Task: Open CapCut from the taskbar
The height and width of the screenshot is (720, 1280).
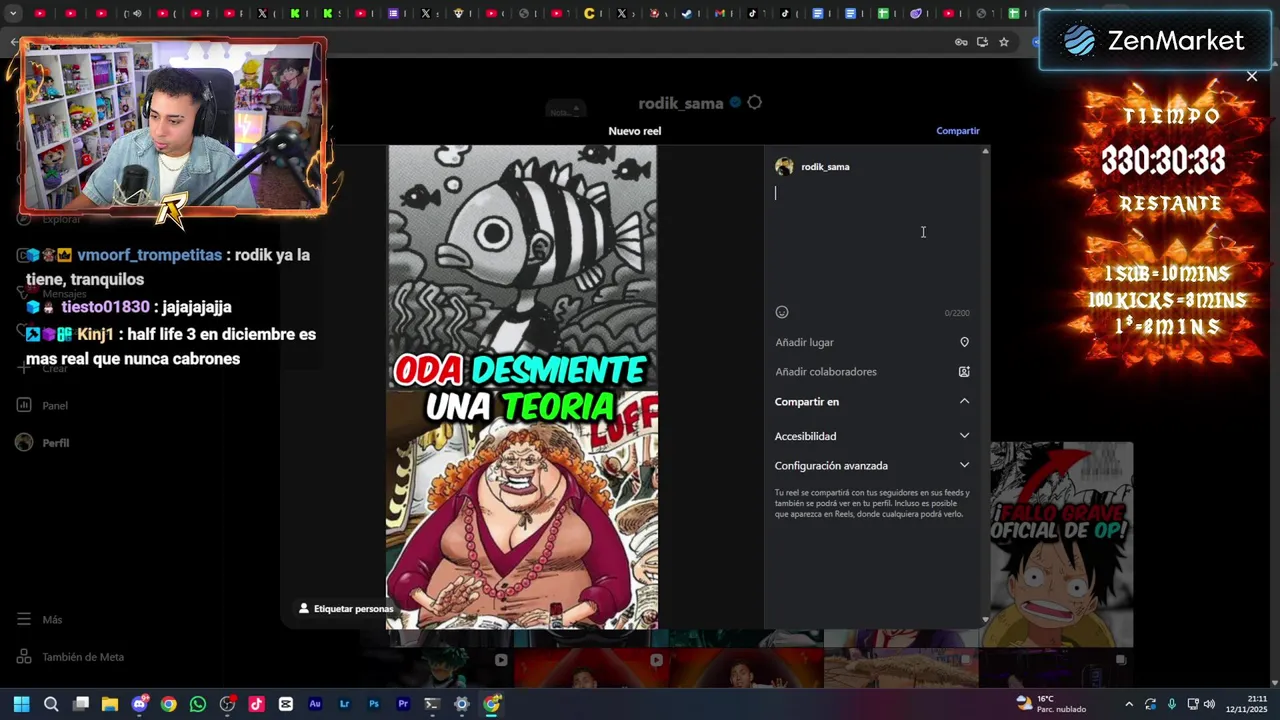Action: click(x=286, y=704)
